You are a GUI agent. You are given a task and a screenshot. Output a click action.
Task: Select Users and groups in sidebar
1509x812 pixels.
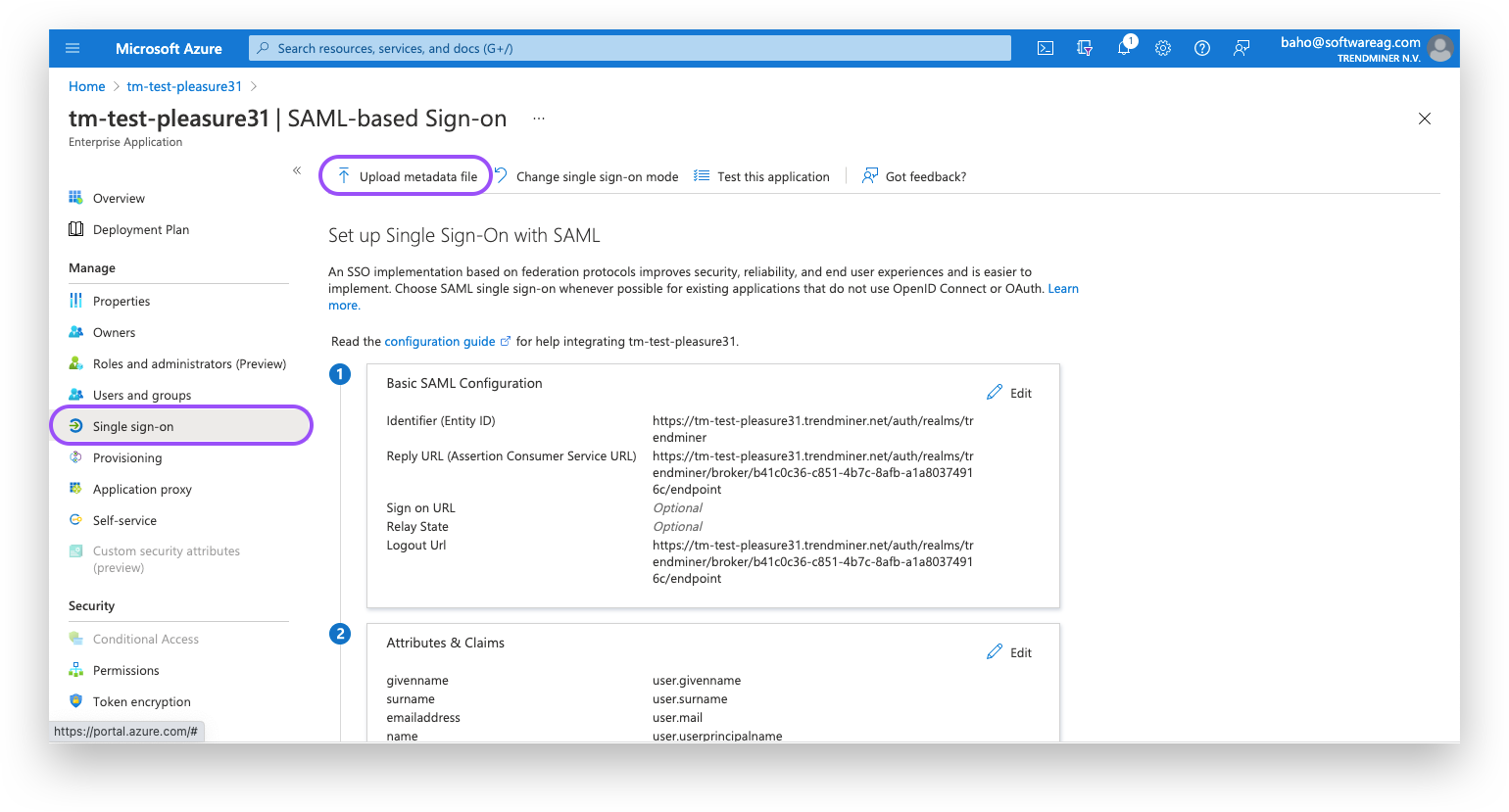pos(139,395)
